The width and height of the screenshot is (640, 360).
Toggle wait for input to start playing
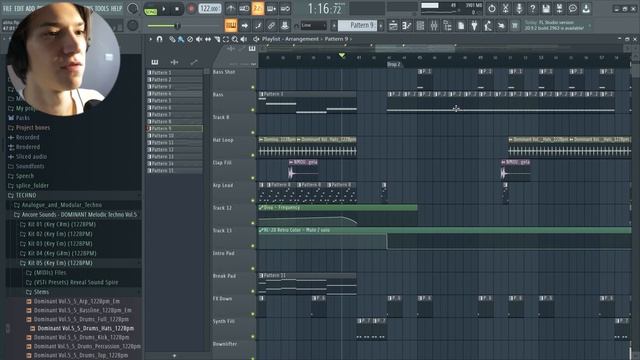click(x=244, y=9)
